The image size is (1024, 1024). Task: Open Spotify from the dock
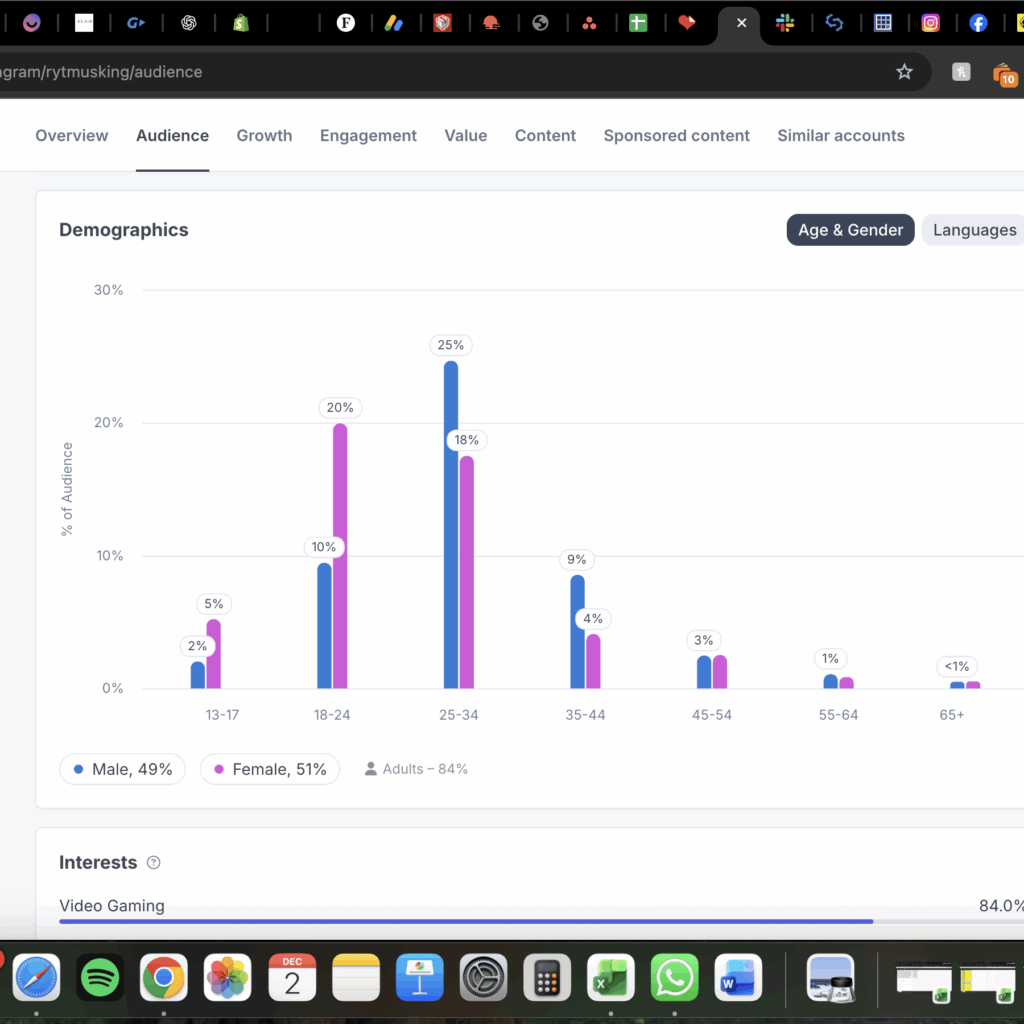click(x=100, y=977)
